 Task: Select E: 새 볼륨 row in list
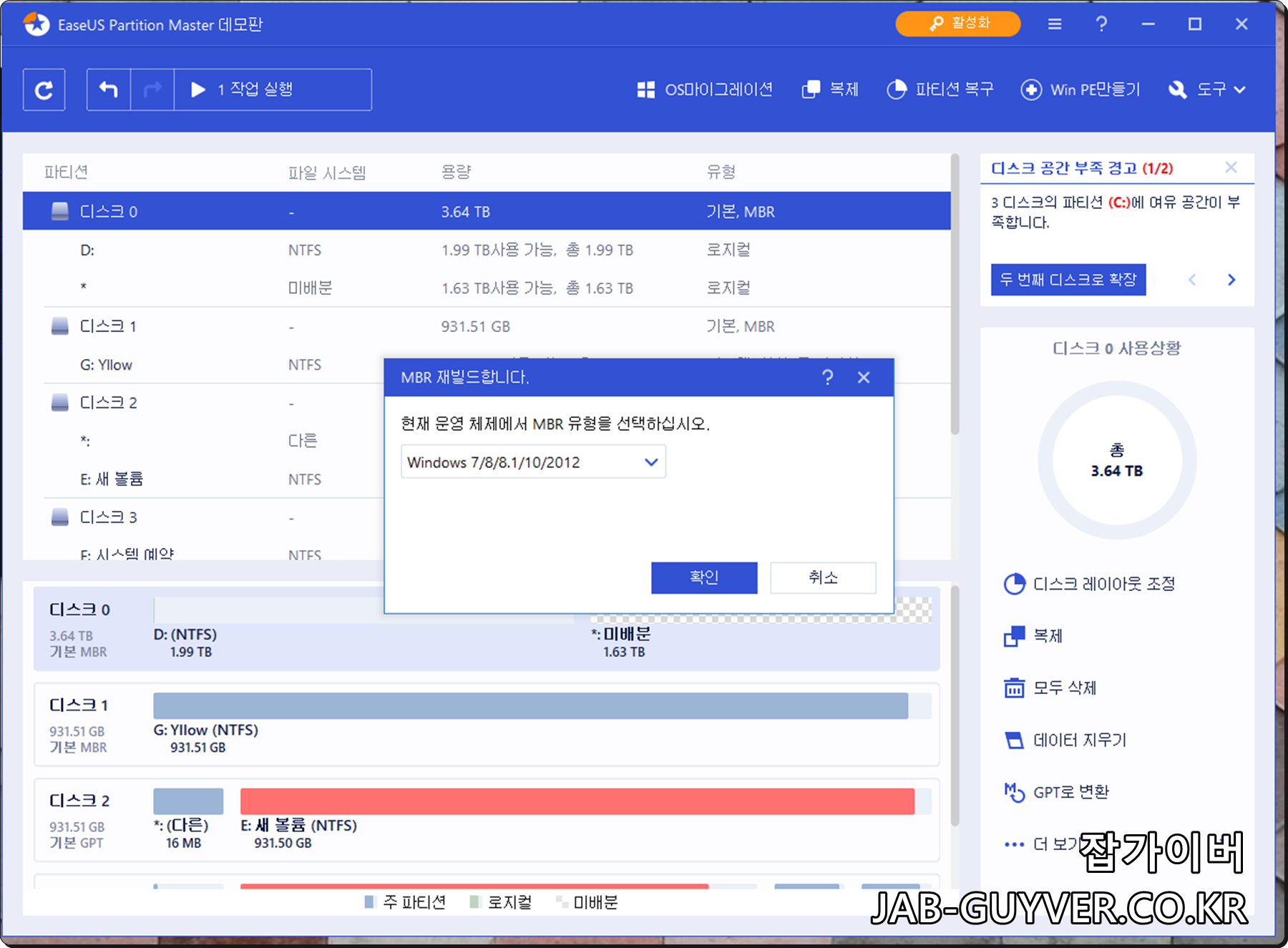coord(203,479)
